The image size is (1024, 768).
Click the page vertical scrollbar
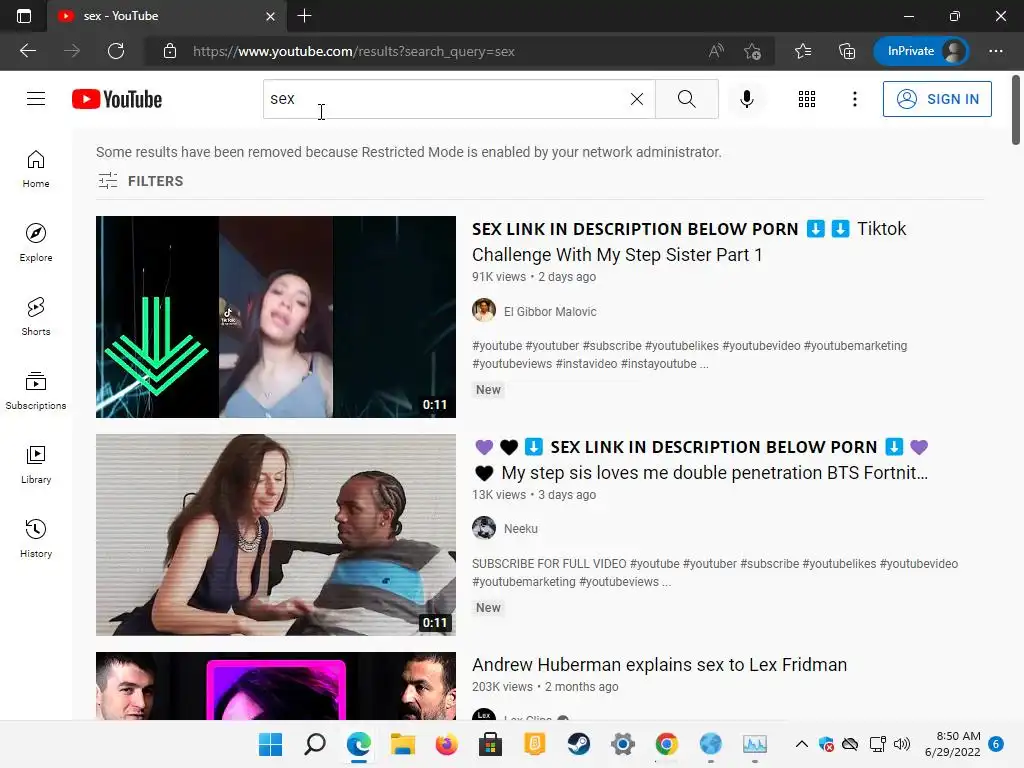coord(1016,110)
